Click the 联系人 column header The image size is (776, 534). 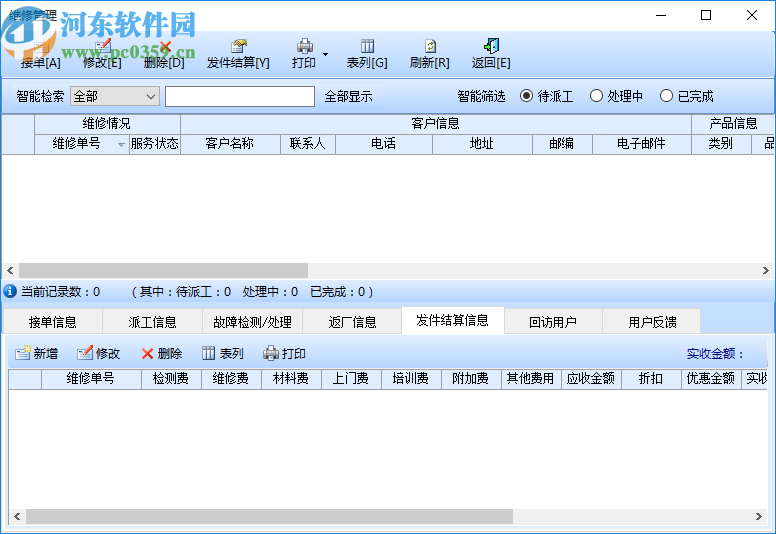pos(307,144)
